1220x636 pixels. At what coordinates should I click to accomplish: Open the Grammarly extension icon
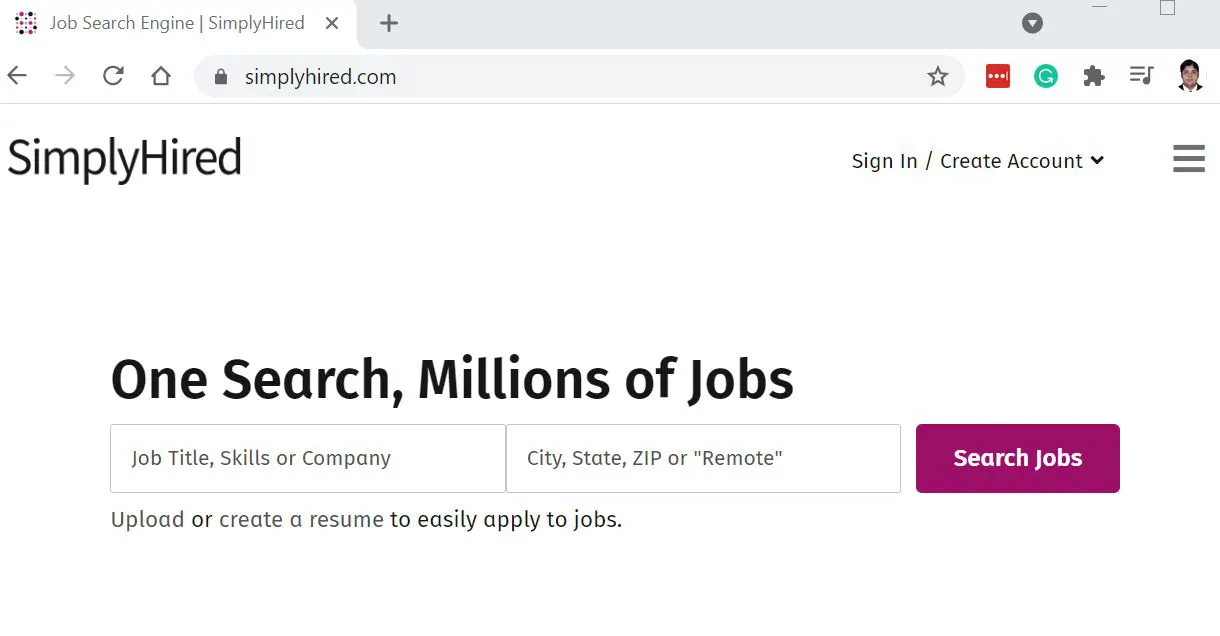(1046, 76)
